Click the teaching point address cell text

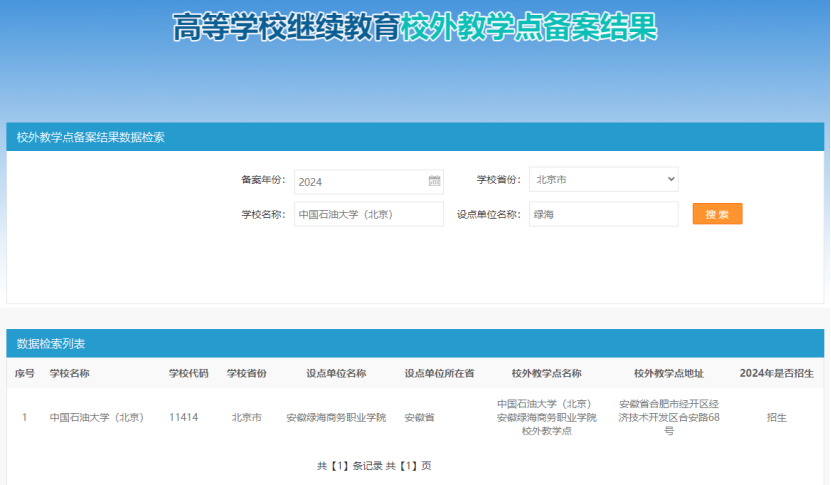click(x=668, y=417)
